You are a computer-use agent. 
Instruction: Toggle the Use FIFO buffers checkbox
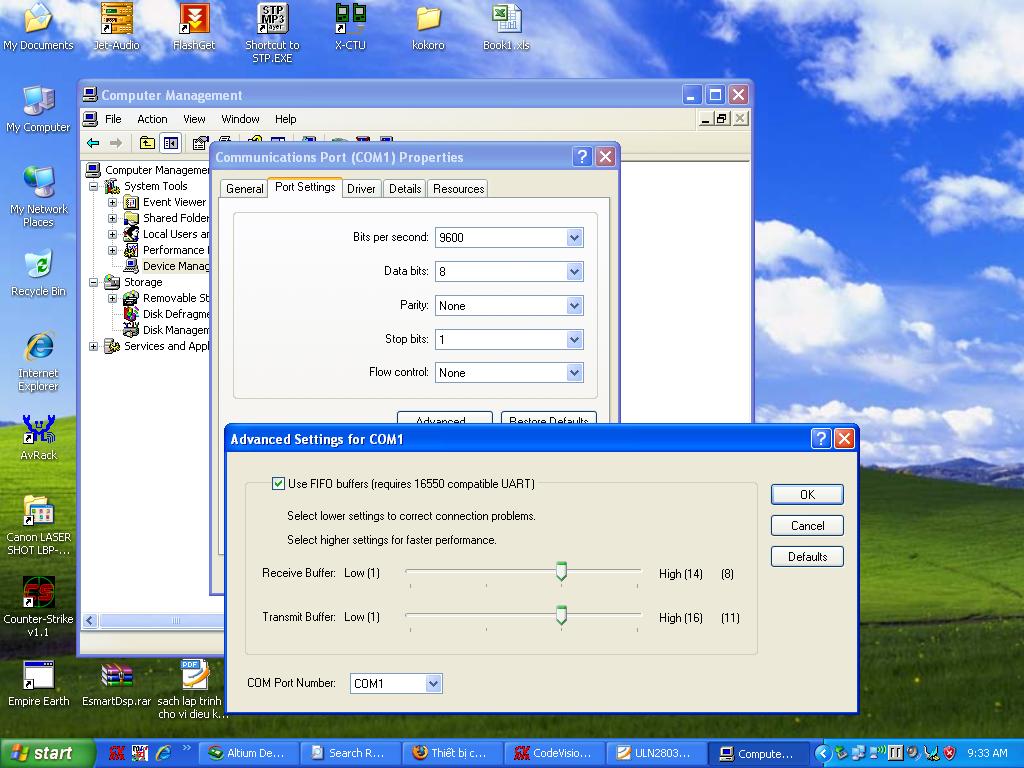pos(278,484)
